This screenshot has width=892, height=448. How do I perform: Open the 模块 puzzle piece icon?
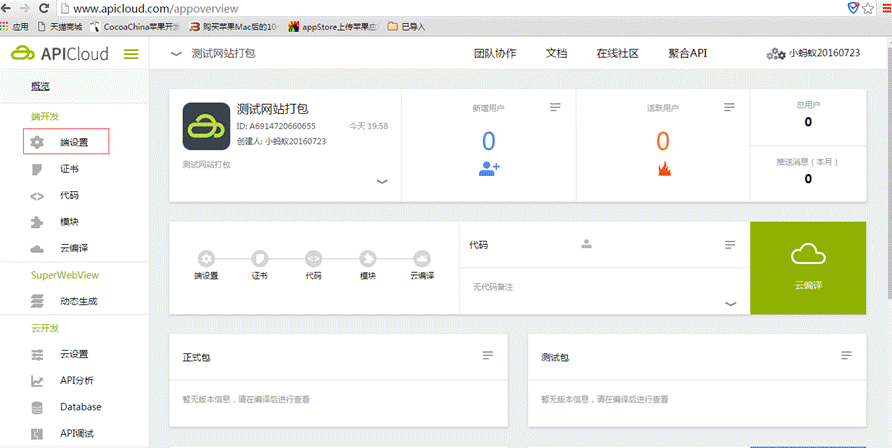click(37, 222)
